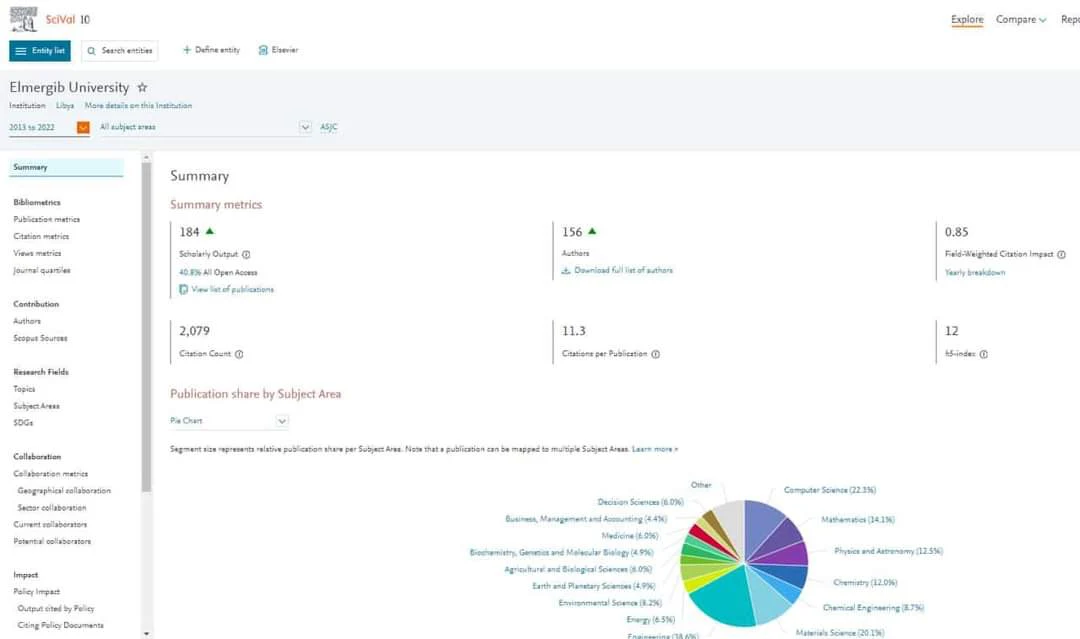The width and height of the screenshot is (1080, 639).
Task: Click the 40.8% All Open Access link
Action: click(218, 273)
